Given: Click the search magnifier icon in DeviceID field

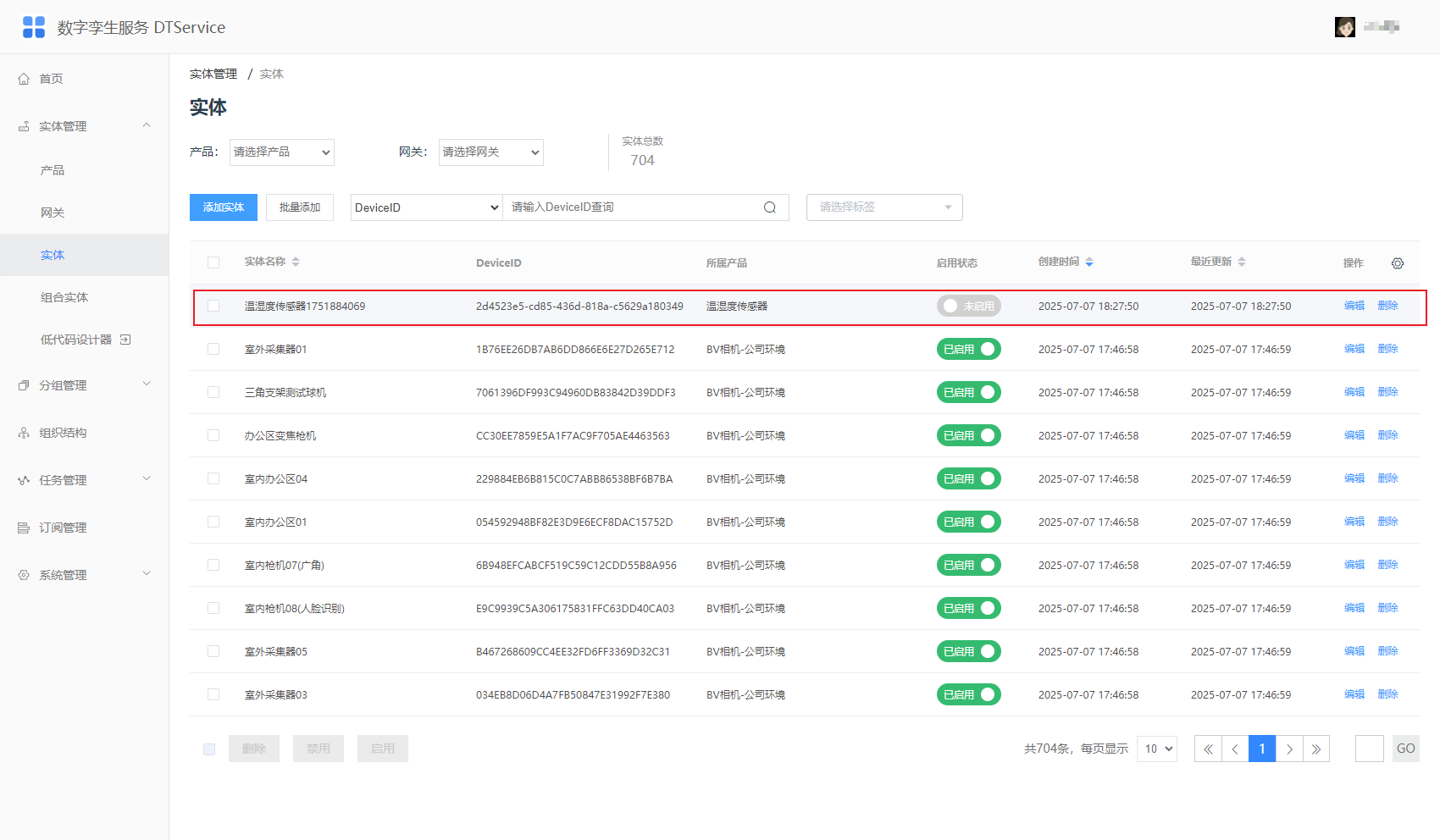Looking at the screenshot, I should point(770,207).
